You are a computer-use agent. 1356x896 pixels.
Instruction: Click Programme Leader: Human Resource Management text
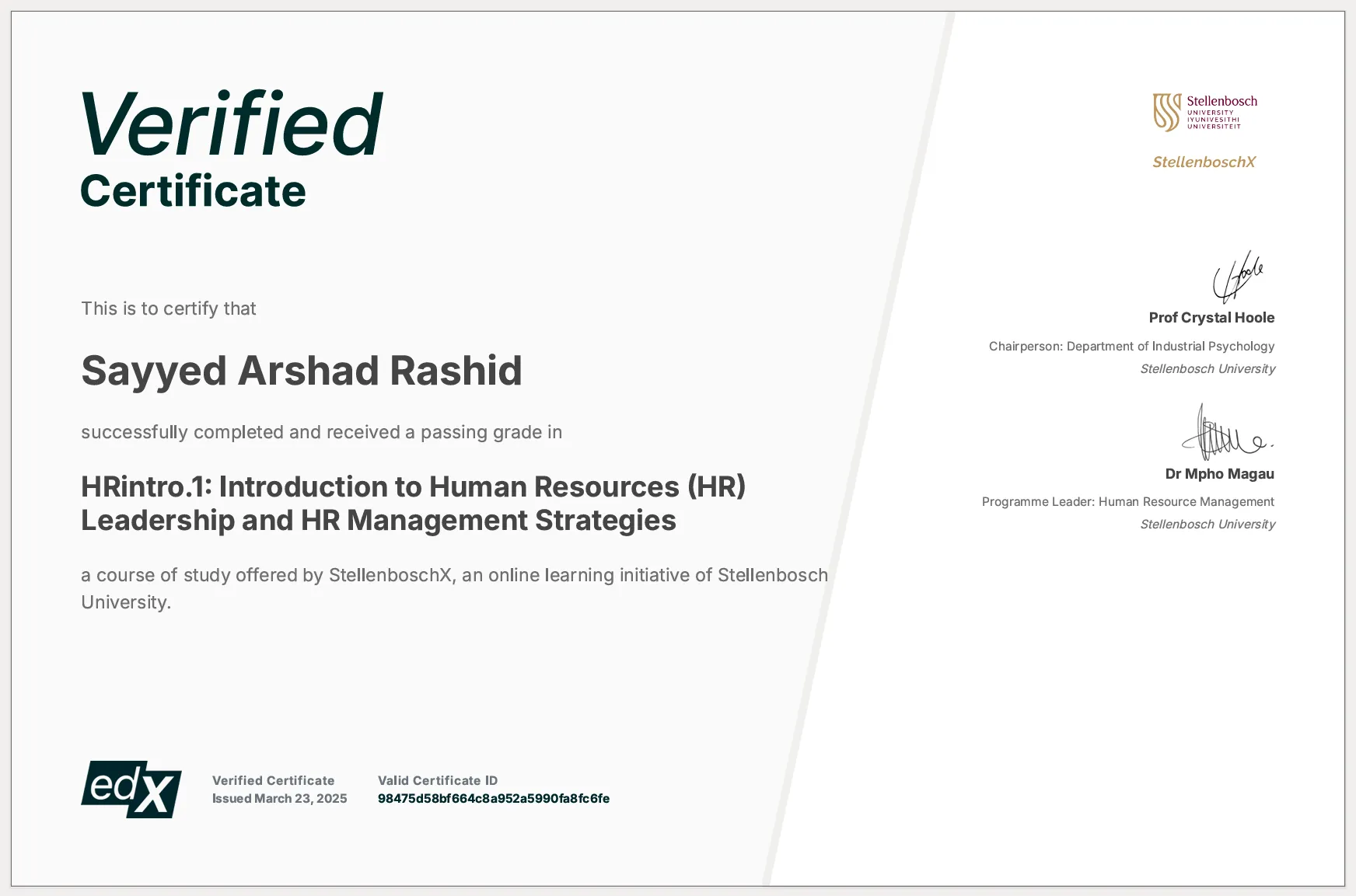(1127, 501)
